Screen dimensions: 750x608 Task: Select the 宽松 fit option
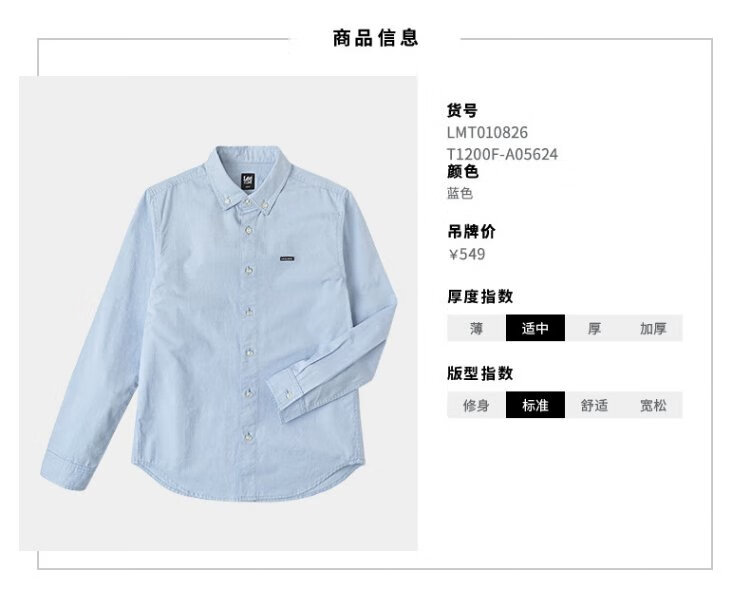click(653, 405)
